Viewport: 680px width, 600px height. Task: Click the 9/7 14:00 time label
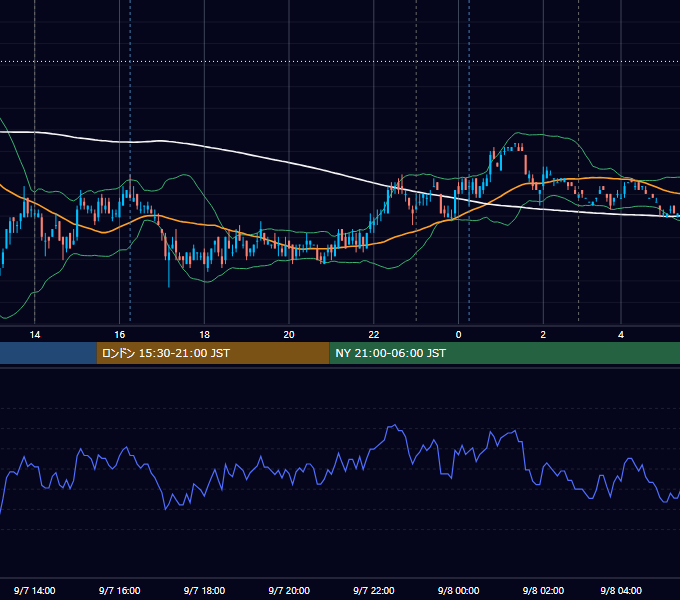[35, 590]
